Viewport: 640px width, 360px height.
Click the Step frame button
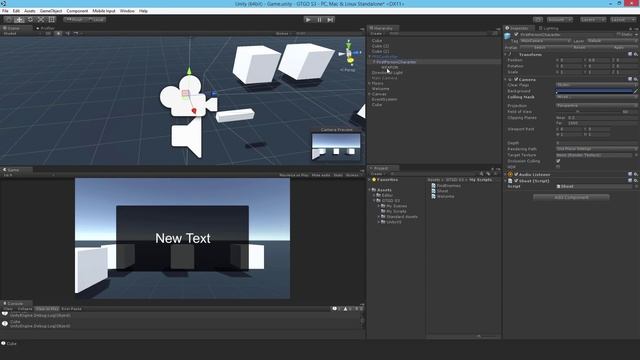pos(330,20)
